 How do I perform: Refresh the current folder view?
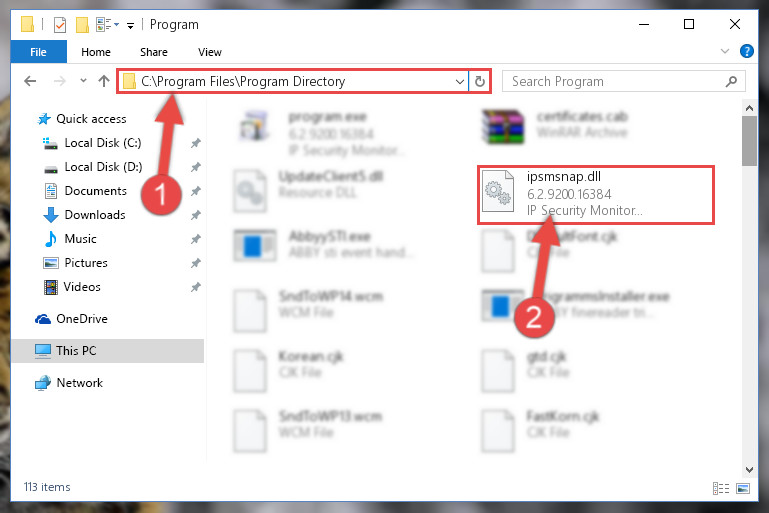pos(480,81)
